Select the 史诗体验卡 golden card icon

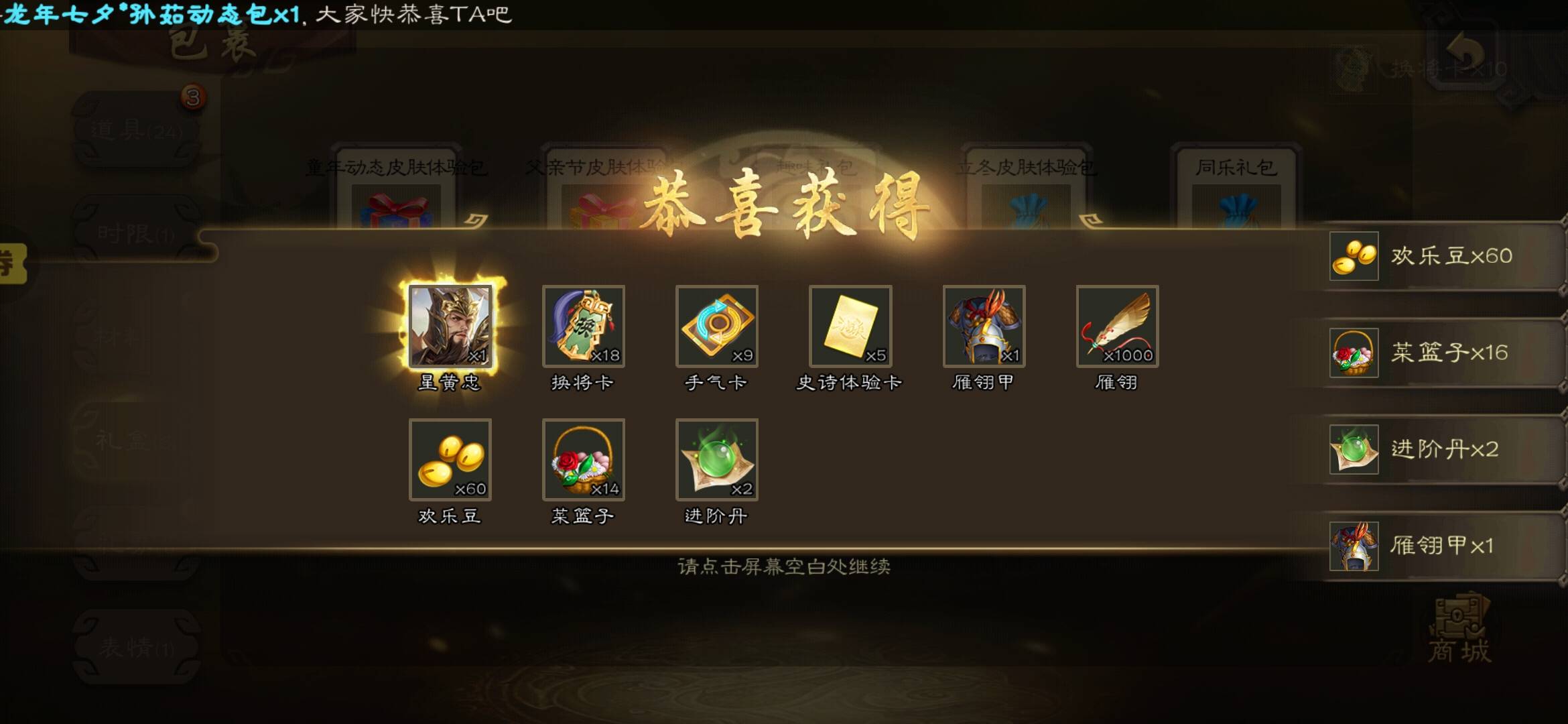click(850, 326)
